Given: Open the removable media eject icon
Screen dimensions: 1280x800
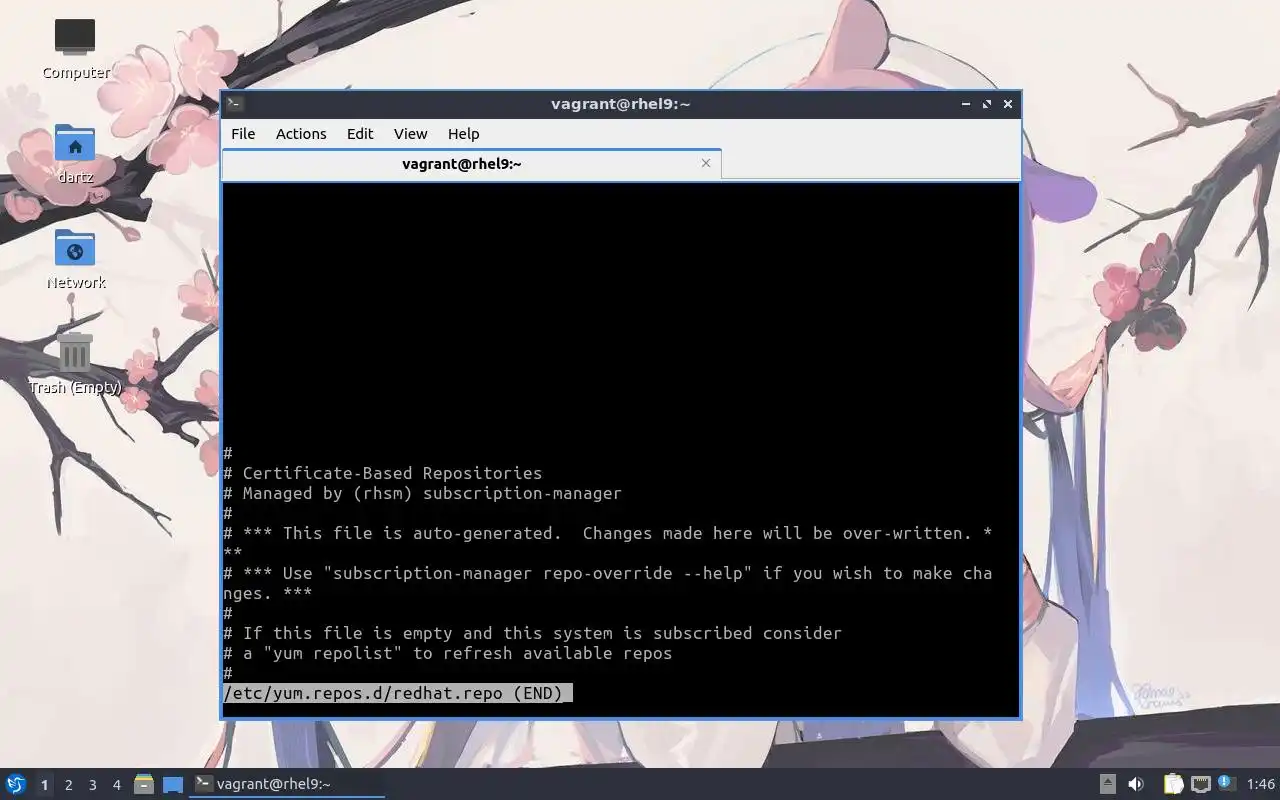Looking at the screenshot, I should pyautogui.click(x=1108, y=784).
